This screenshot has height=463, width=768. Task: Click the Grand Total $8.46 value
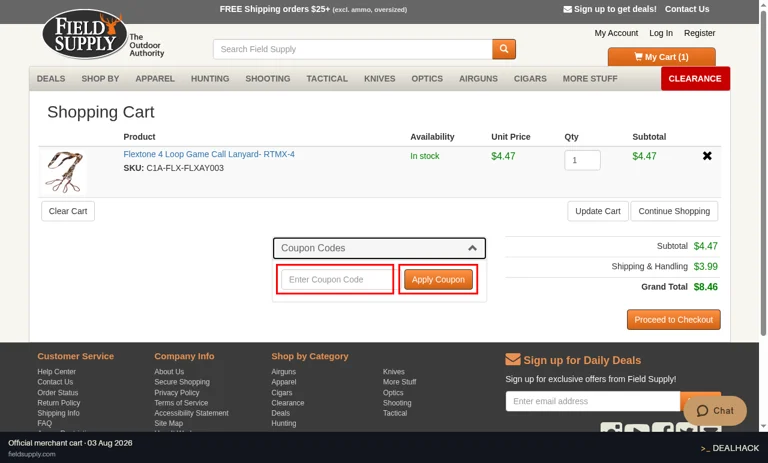(705, 287)
